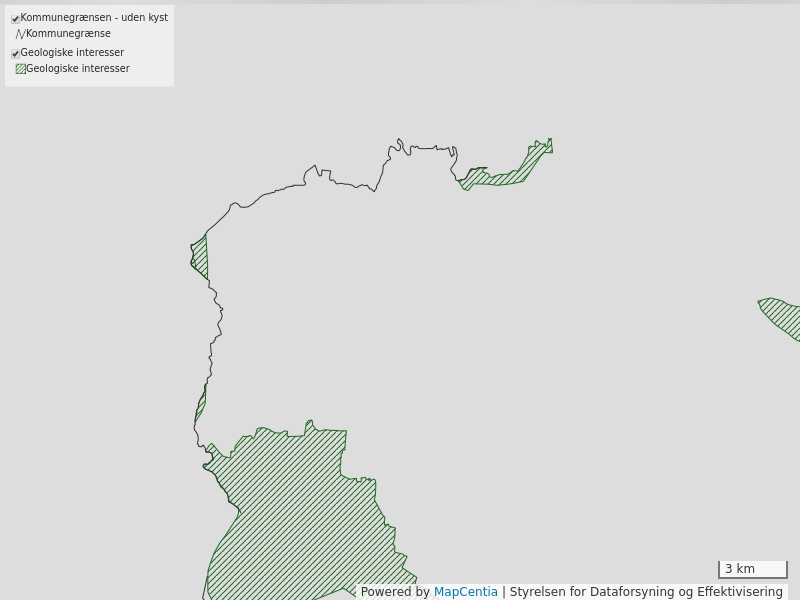Disable the Geologiske interesser layer checkbox
The image size is (800, 600).
pyautogui.click(x=13, y=51)
